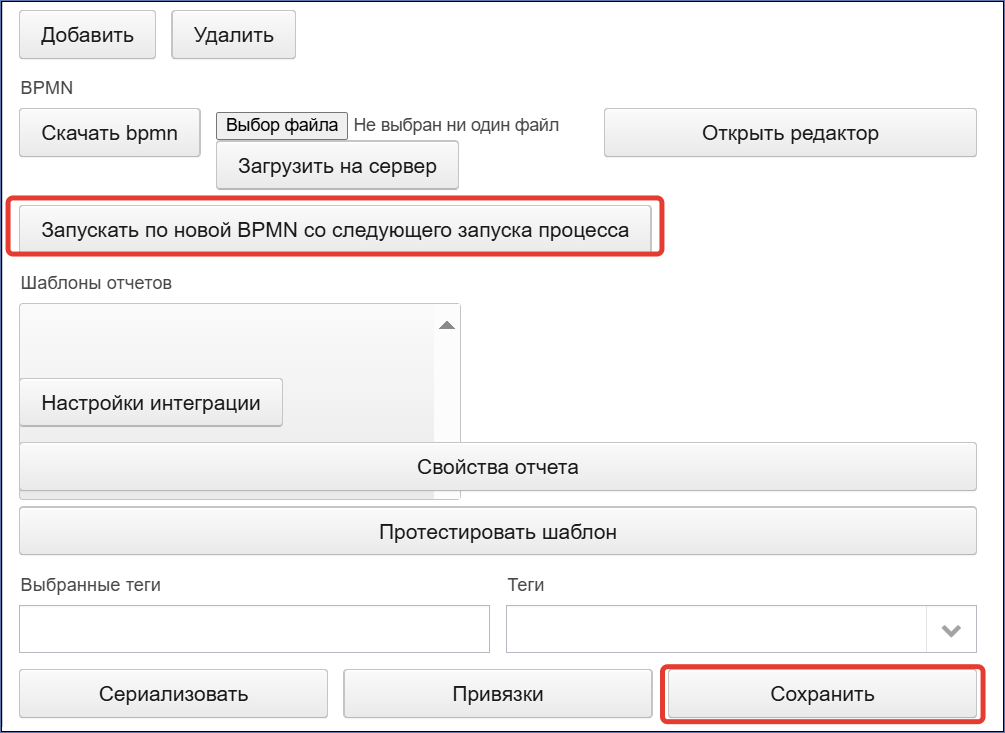Screen dimensions: 1005x733
Task: Save changes with Сохранить
Action: 822,694
